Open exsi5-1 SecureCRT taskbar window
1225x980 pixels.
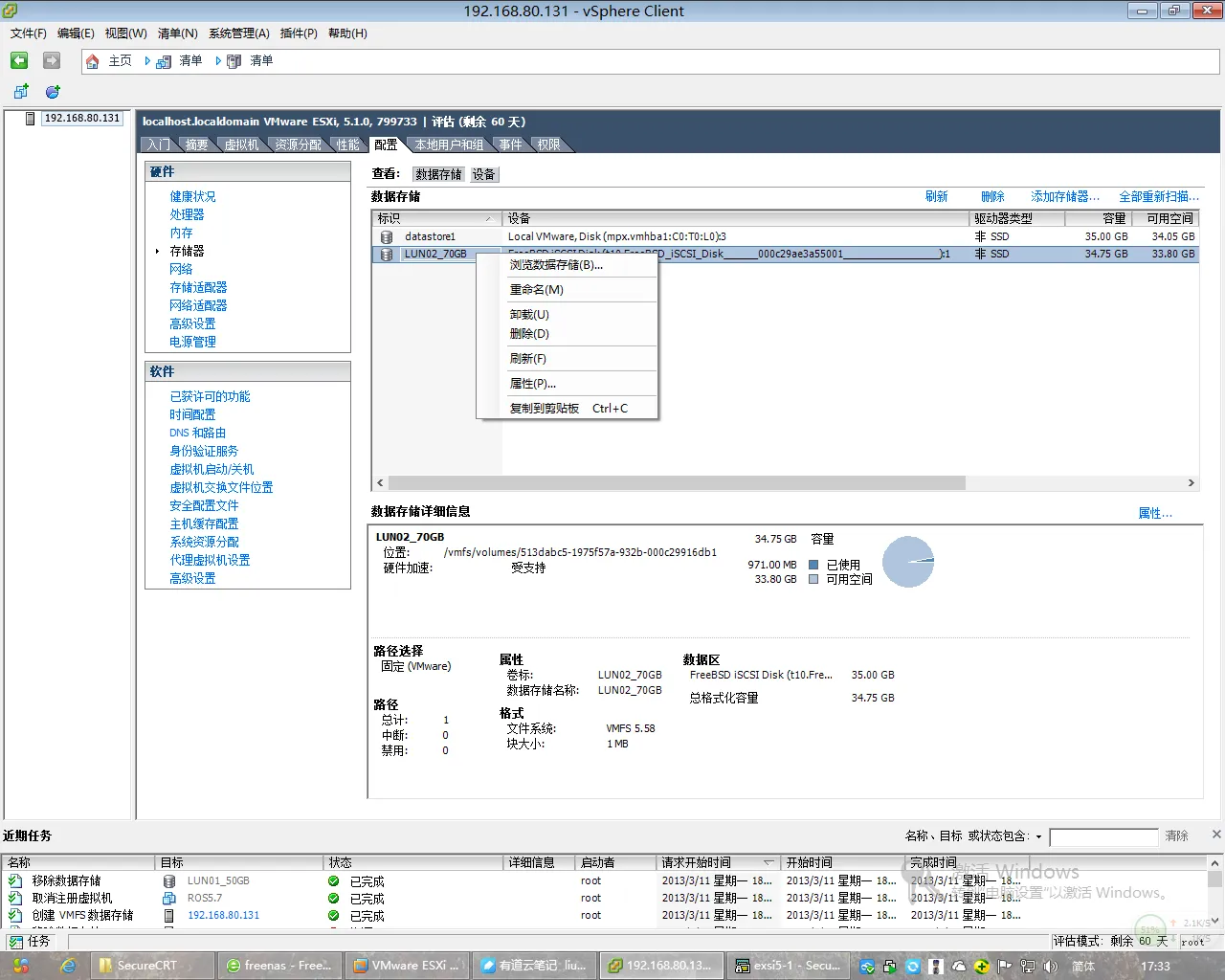788,966
